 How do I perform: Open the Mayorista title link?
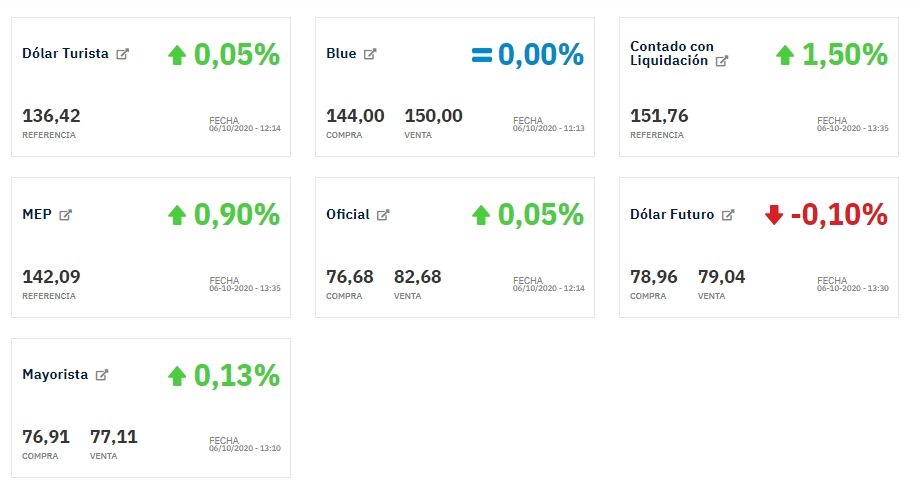pyautogui.click(x=55, y=375)
